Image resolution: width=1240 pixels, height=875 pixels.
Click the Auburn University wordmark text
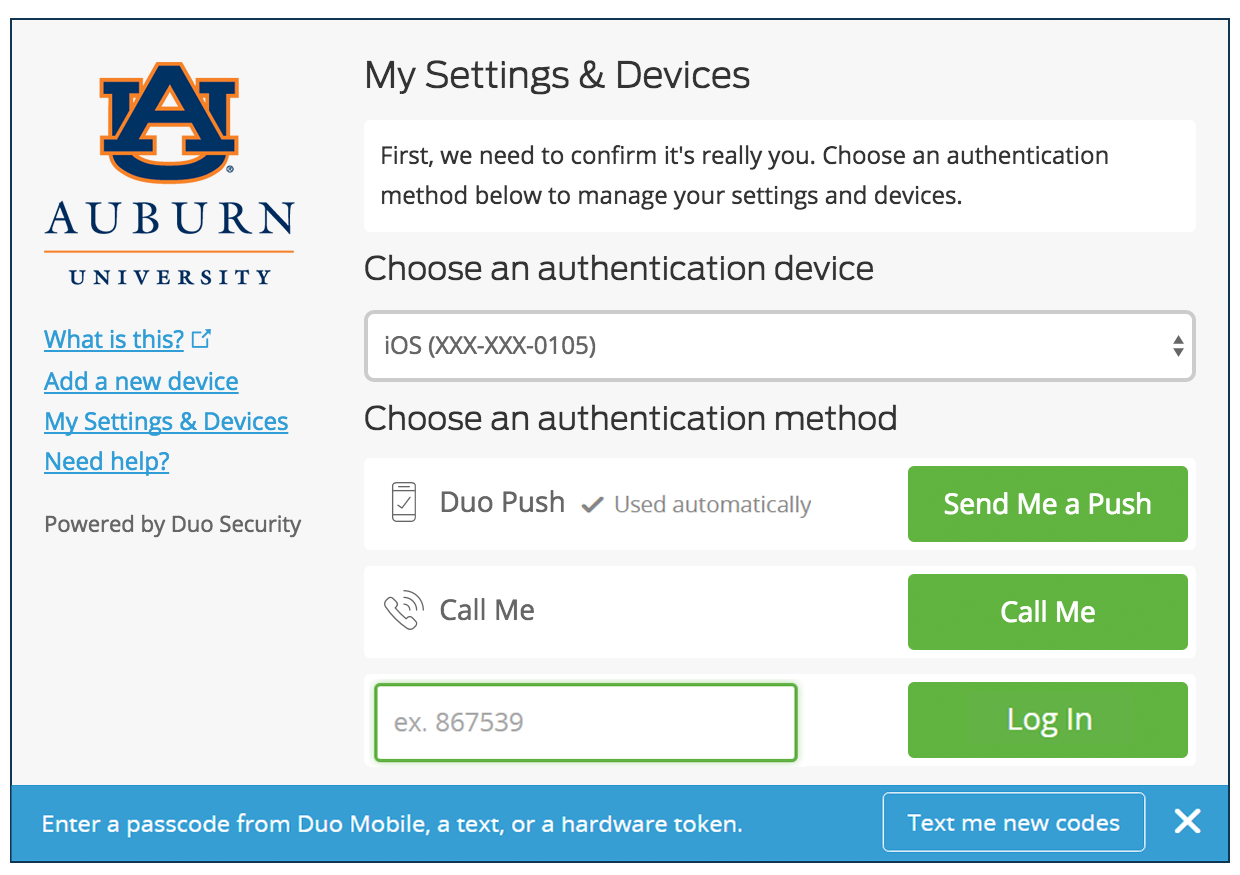click(169, 240)
